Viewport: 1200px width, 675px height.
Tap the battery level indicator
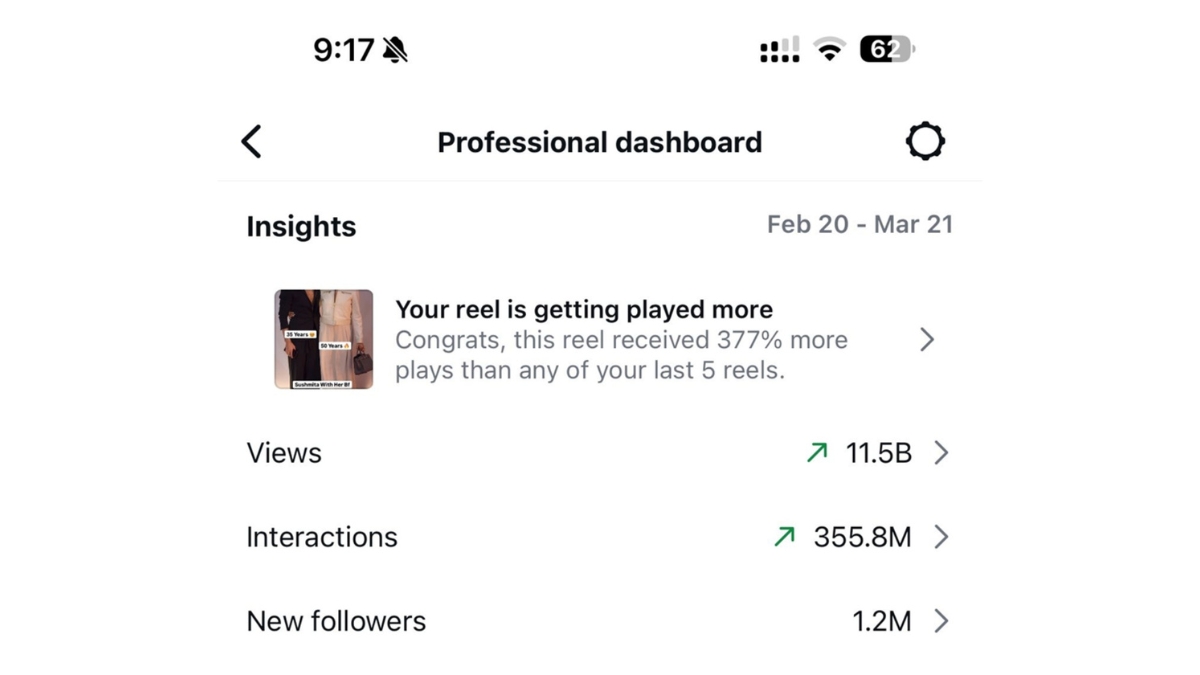click(887, 49)
